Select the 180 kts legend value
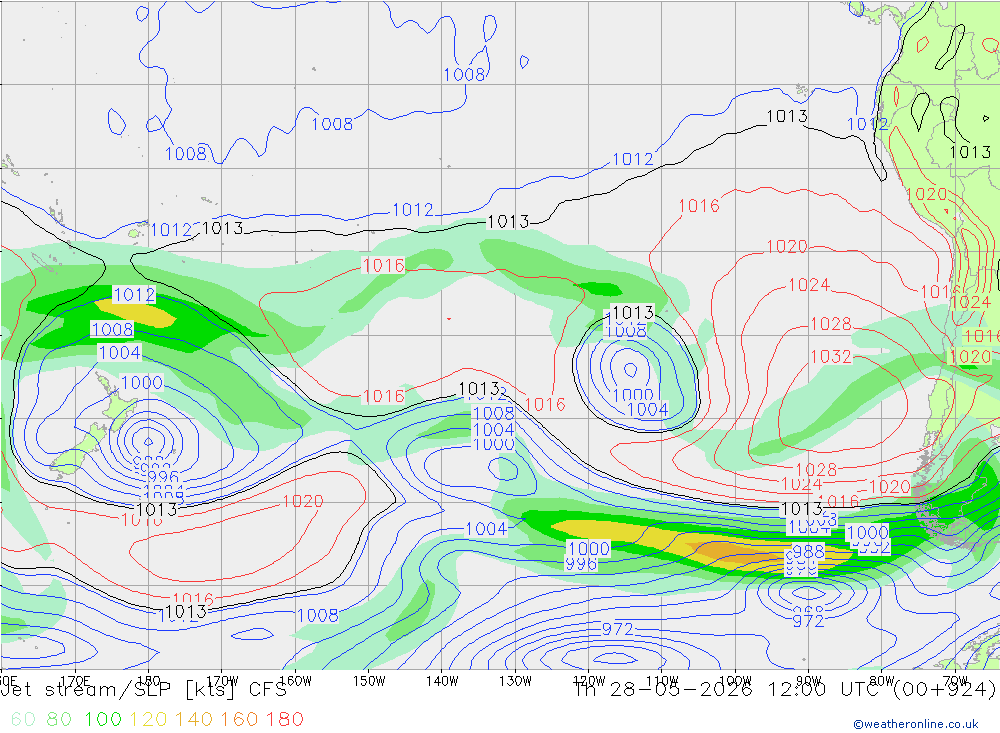The height and width of the screenshot is (733, 1000). 284,719
